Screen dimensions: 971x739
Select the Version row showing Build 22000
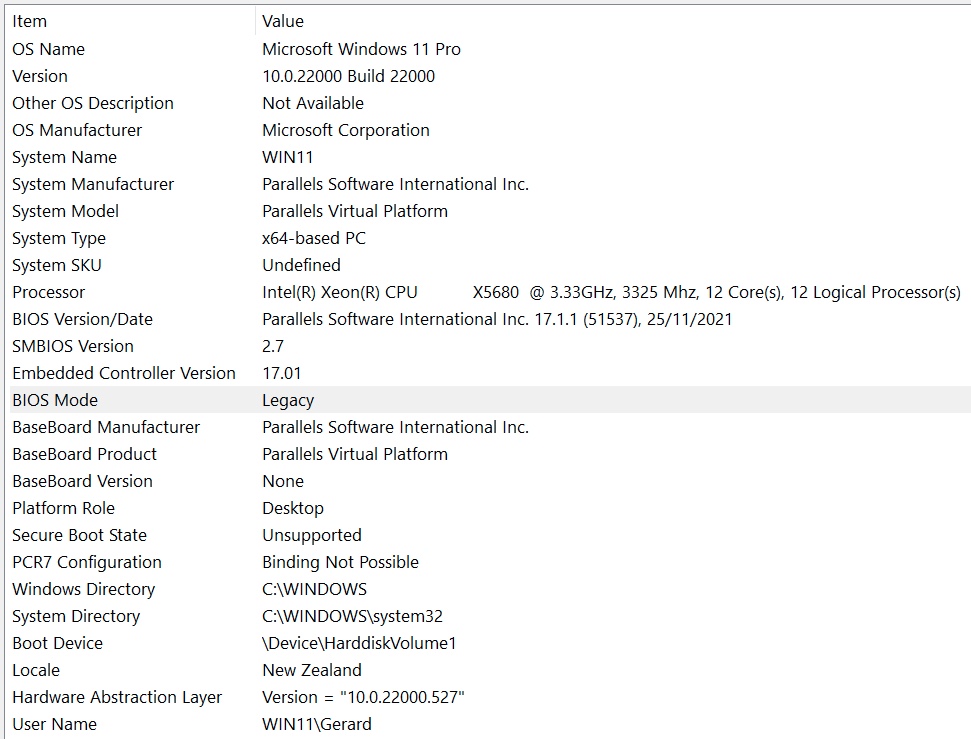click(x=40, y=76)
